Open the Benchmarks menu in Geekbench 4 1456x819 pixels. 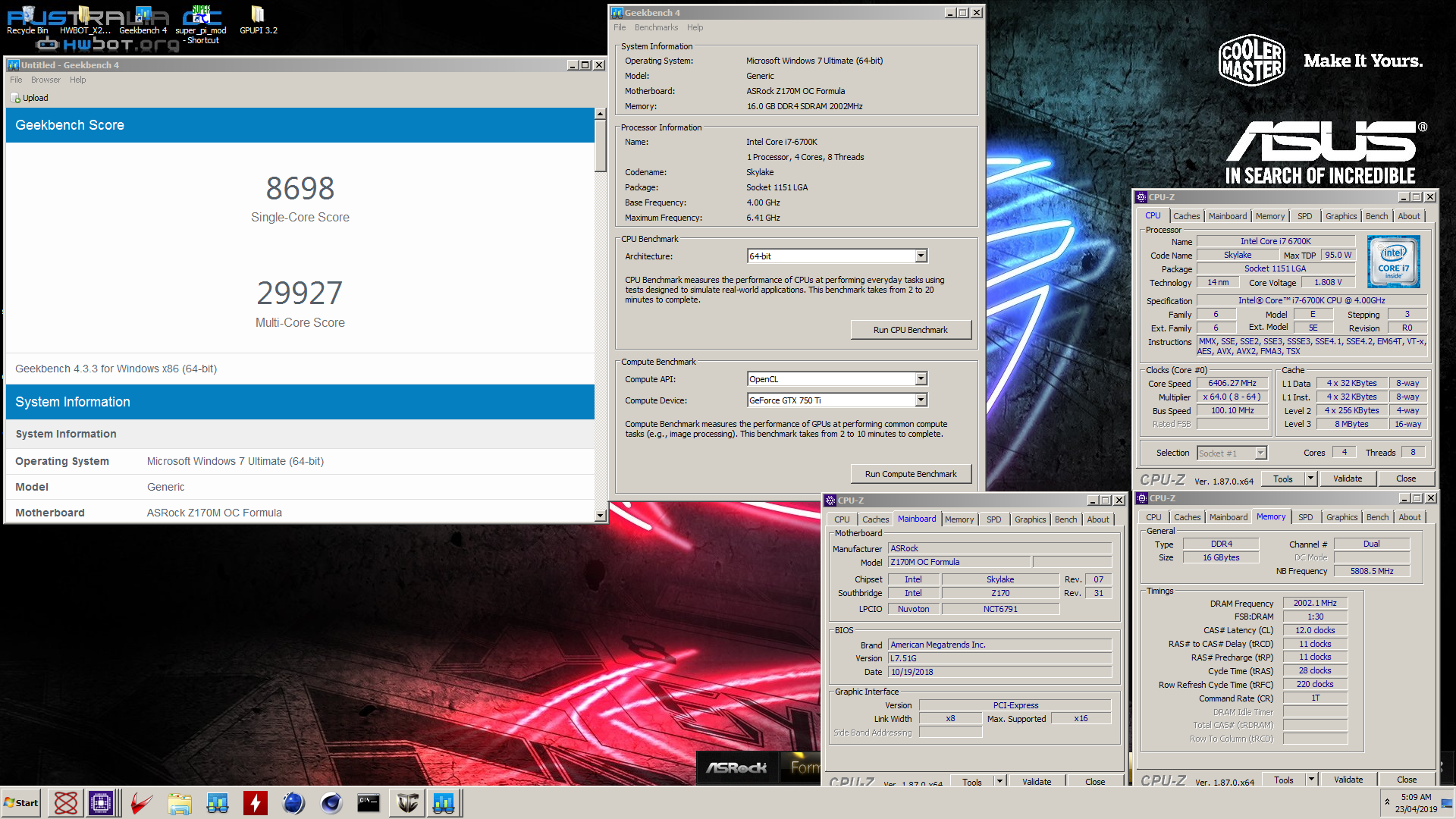pos(656,27)
